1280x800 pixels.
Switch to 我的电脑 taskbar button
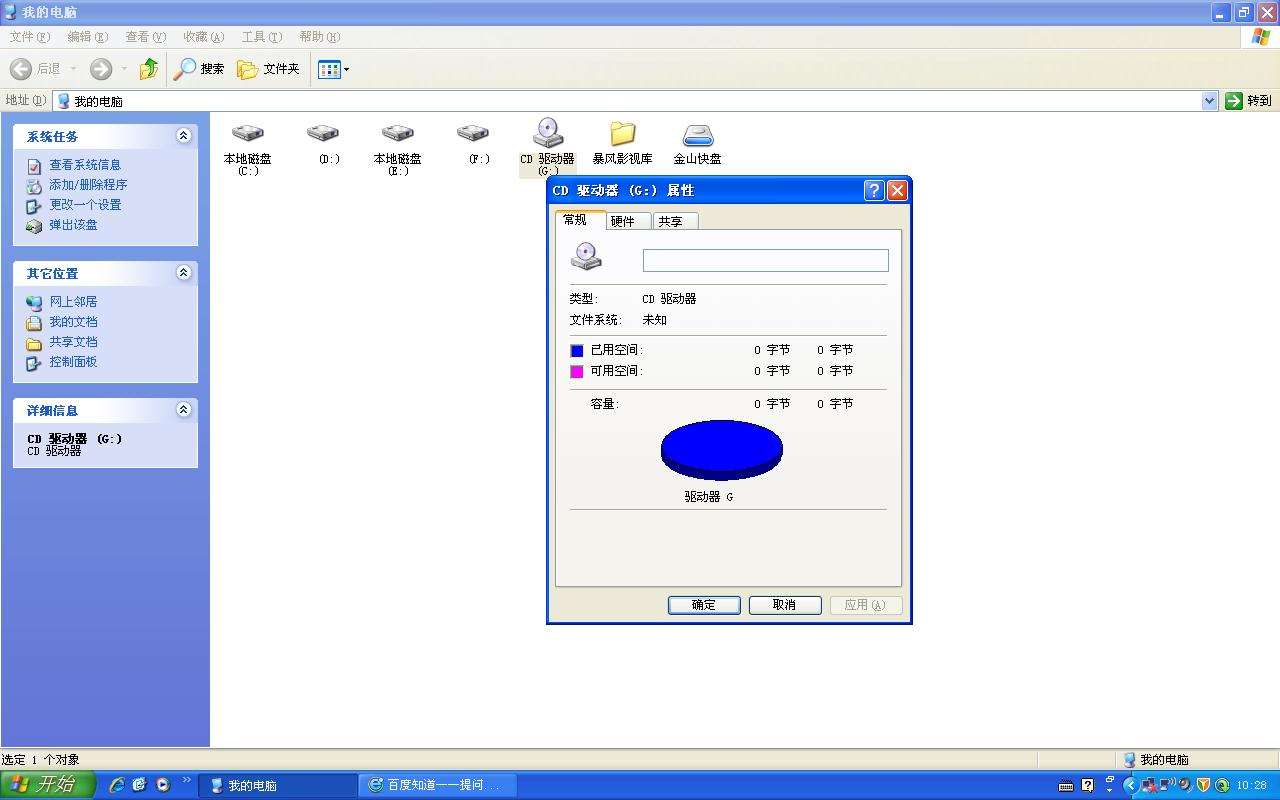click(278, 785)
